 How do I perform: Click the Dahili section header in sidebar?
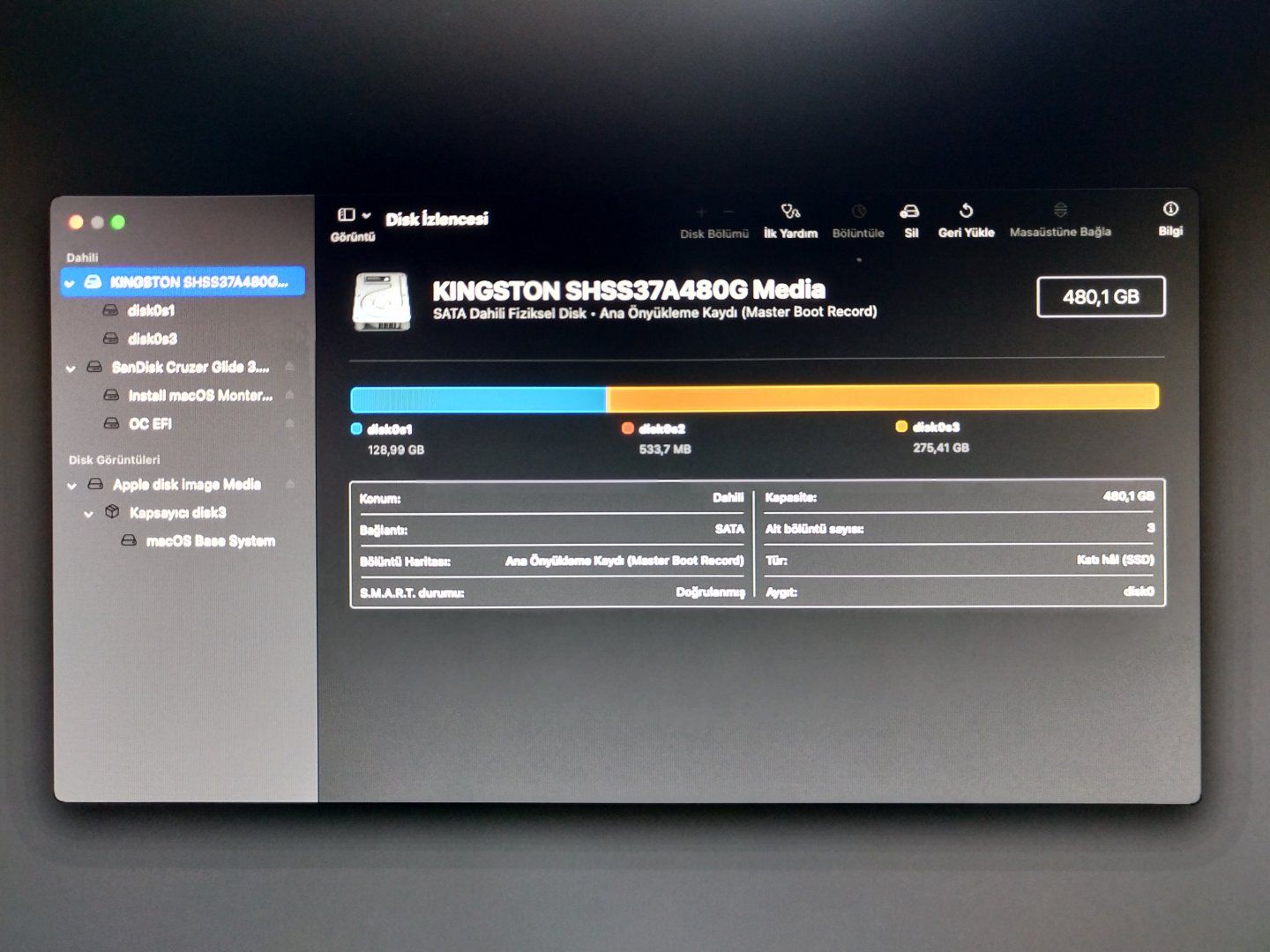(82, 257)
